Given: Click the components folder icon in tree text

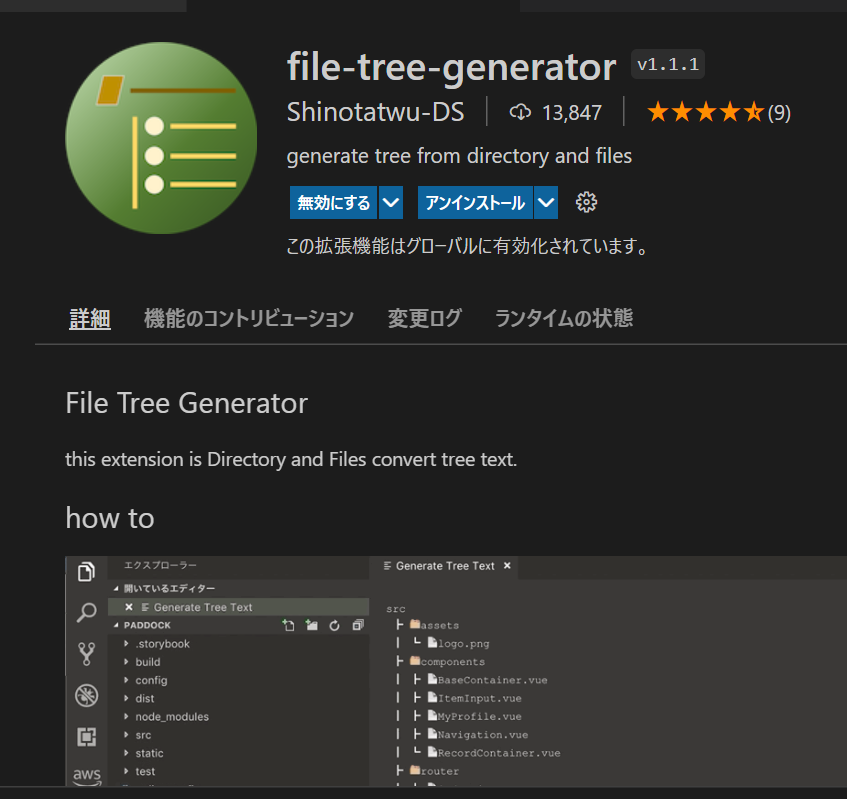Looking at the screenshot, I should [415, 661].
